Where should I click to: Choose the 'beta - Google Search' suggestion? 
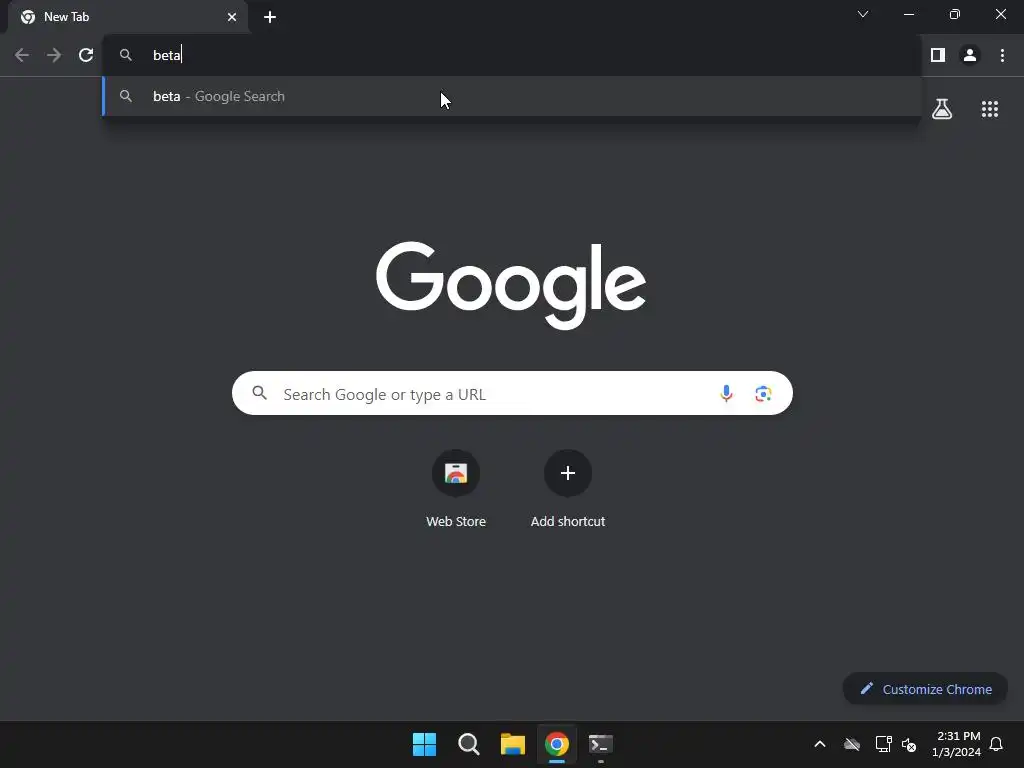coord(512,97)
